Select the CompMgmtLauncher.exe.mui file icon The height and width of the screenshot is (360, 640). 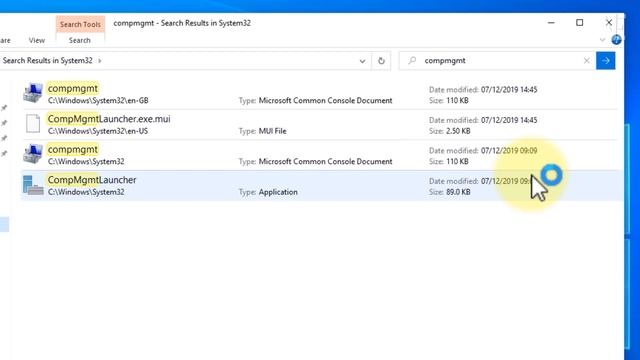33,124
